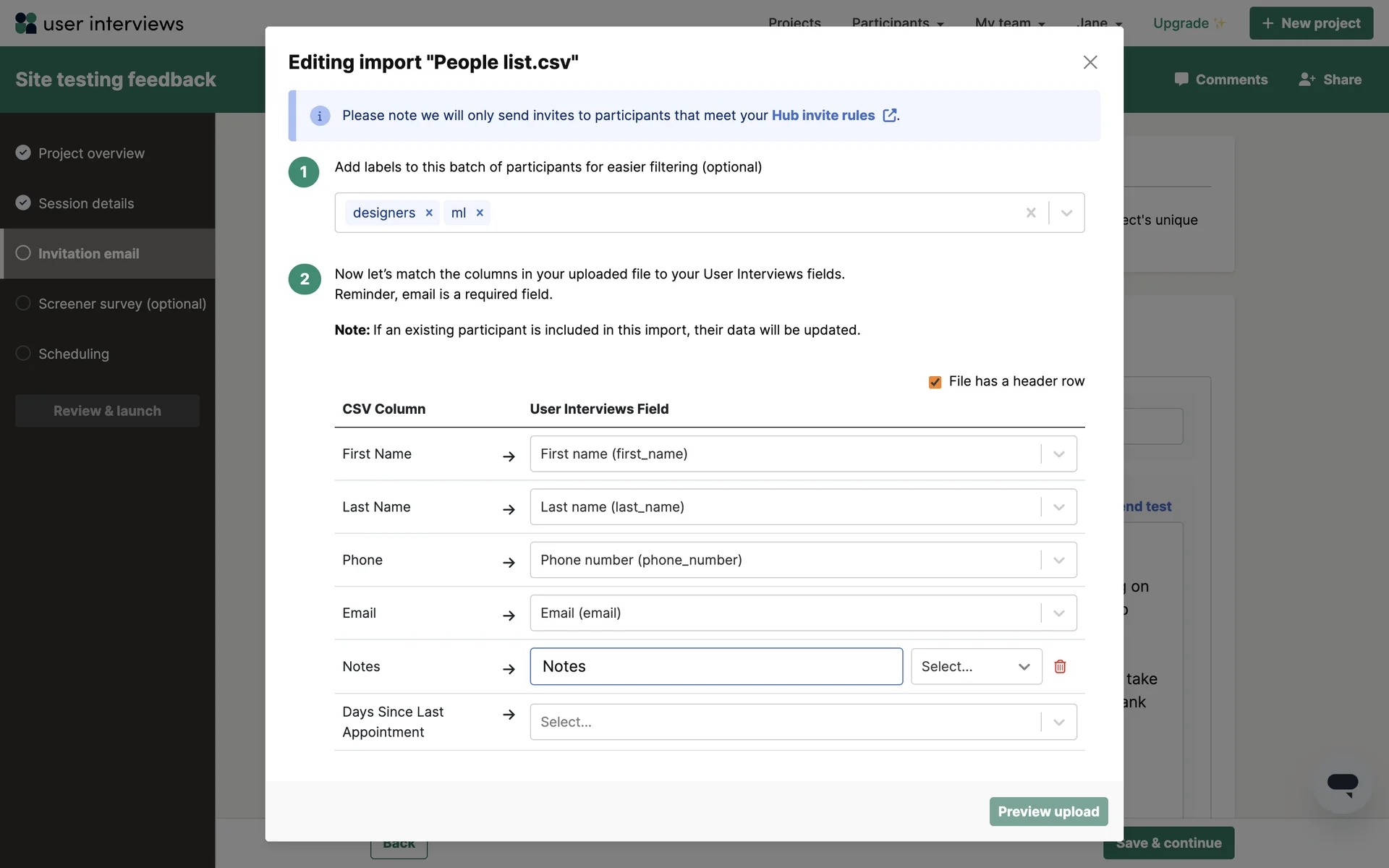The image size is (1389, 868).
Task: Select the Invitation email step circle
Action: pyautogui.click(x=23, y=253)
